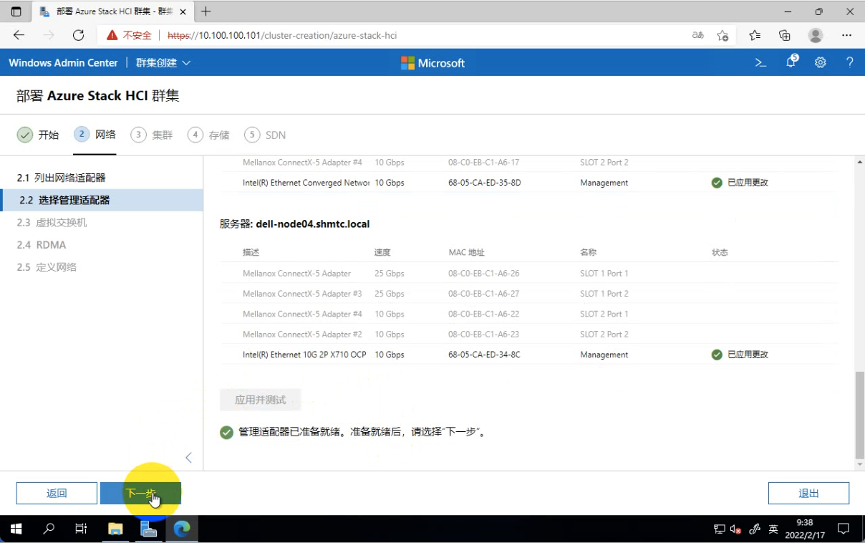
Task: Select step 3 集群 tab
Action: 151,135
